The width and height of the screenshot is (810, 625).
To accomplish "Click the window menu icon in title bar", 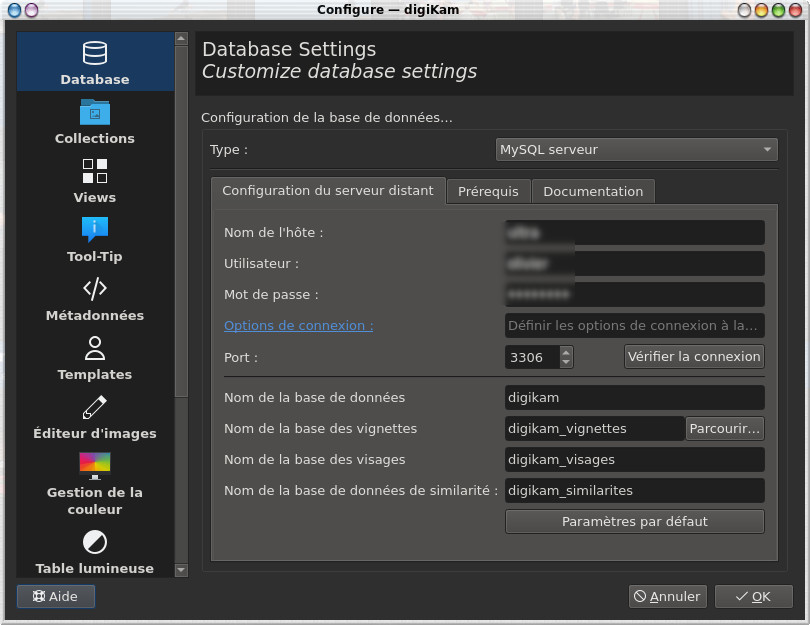I will pos(14,10).
